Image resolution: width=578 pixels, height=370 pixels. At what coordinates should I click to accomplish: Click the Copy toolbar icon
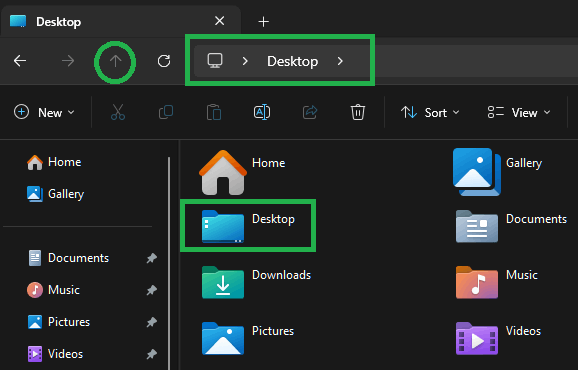(166, 112)
